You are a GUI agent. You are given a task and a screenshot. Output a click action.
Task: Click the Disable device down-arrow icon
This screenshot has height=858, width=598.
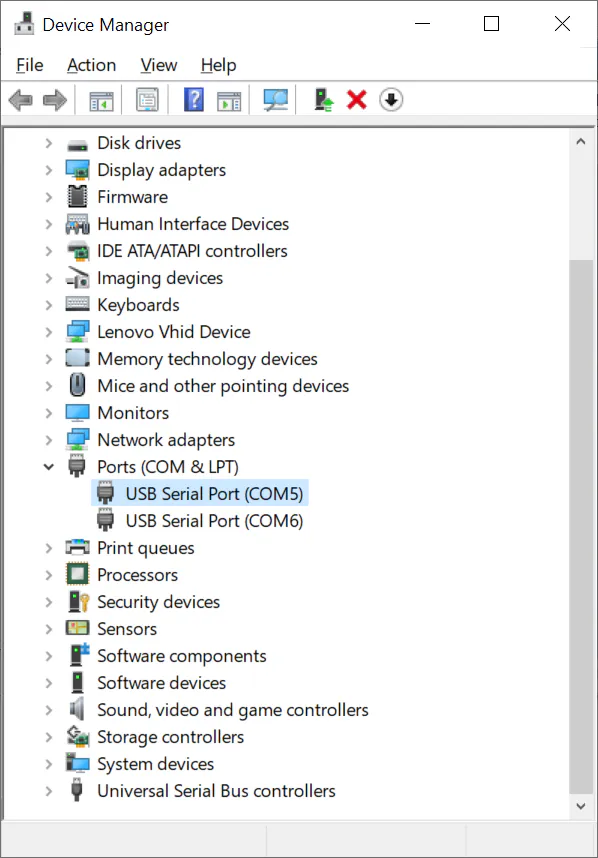[x=391, y=100]
